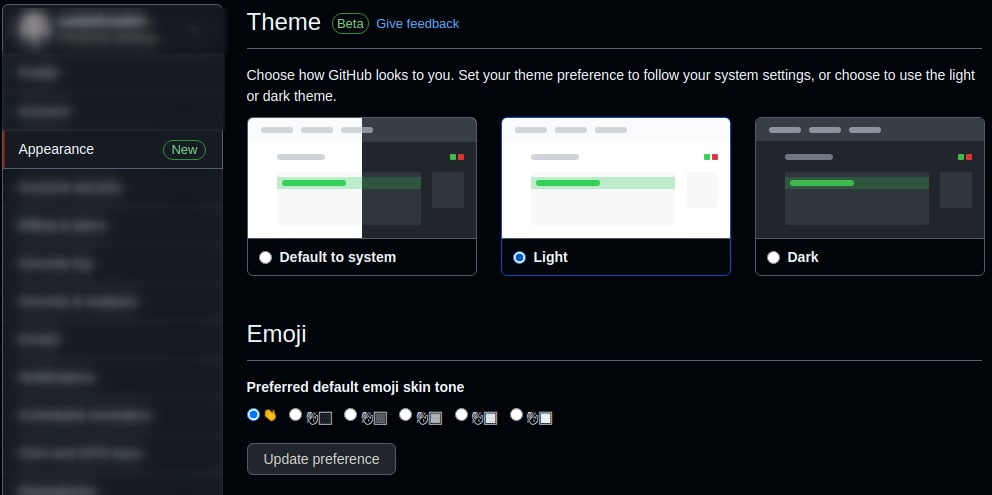This screenshot has height=495, width=992.
Task: Click the New badge on Appearance
Action: tap(184, 150)
